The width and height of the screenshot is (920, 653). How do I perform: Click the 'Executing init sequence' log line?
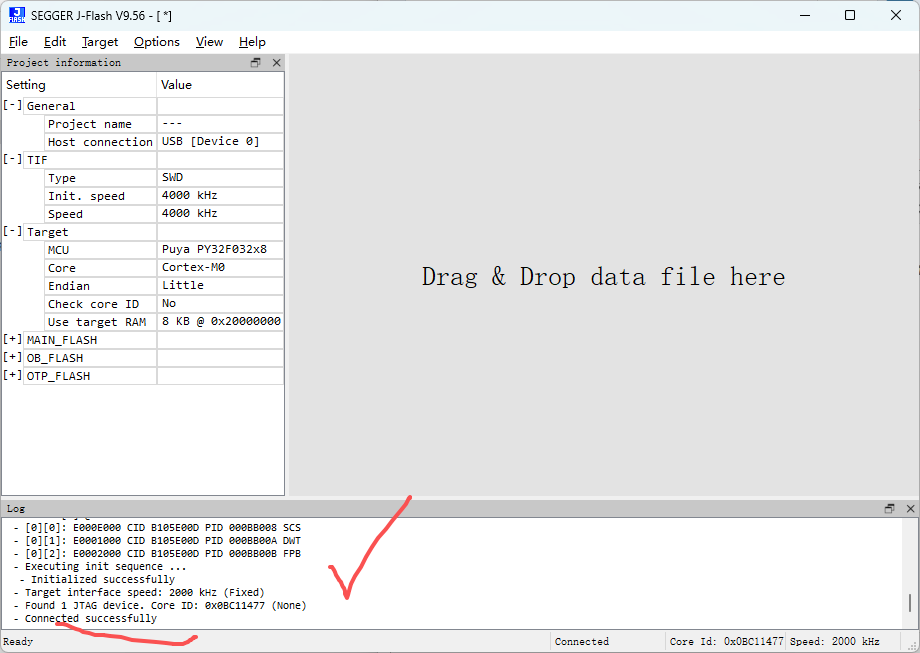click(x=100, y=567)
